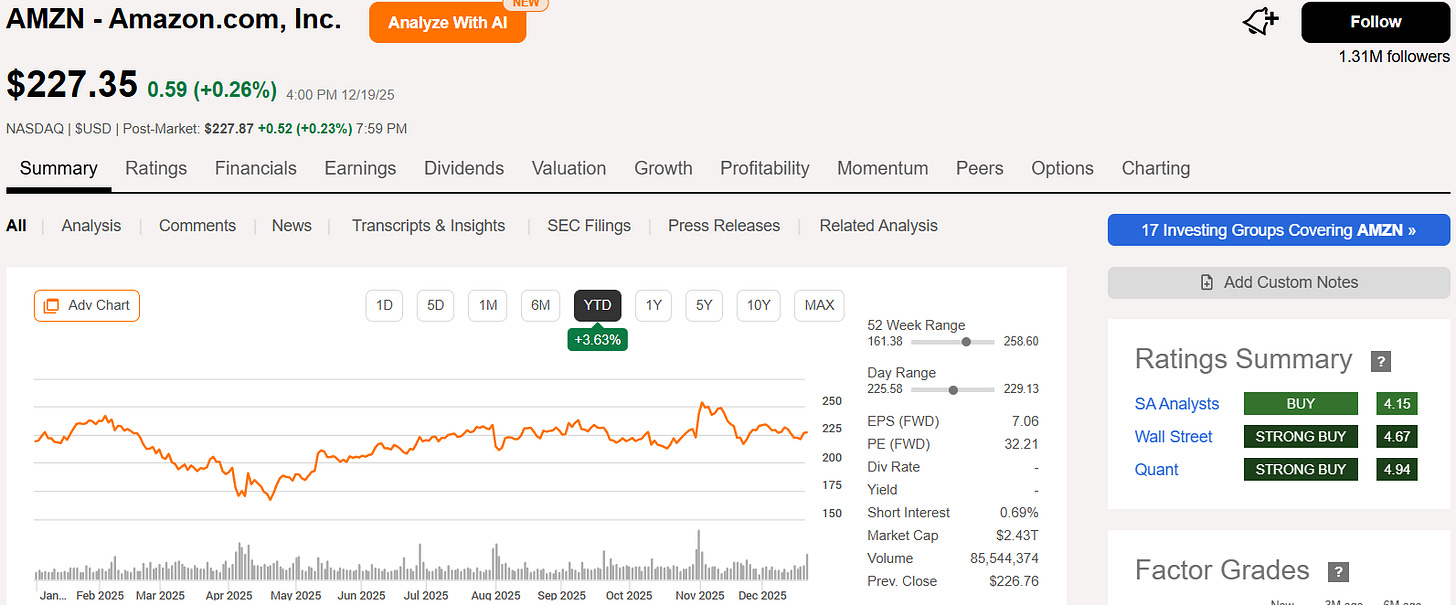Open Related Analysis filter
This screenshot has height=605, width=1456.
click(x=879, y=225)
